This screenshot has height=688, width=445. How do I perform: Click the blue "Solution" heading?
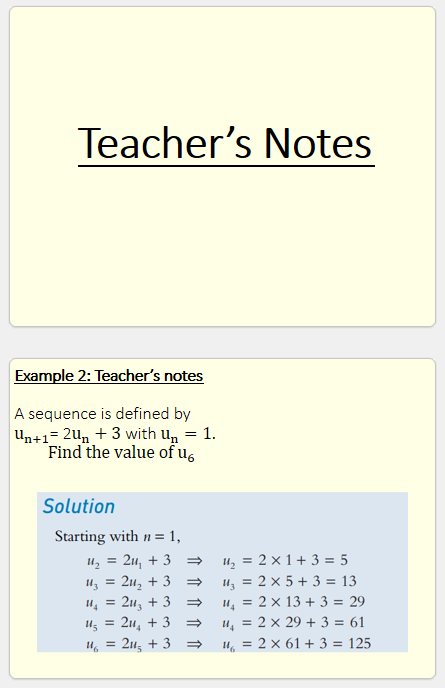click(79, 506)
